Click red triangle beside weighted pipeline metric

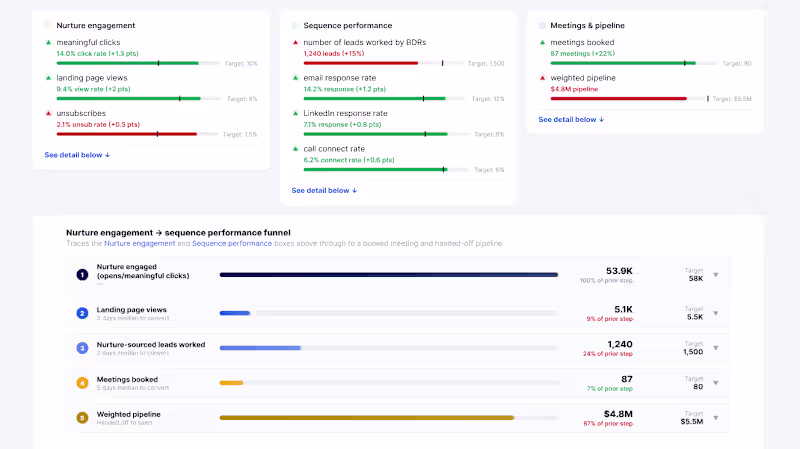tap(542, 78)
